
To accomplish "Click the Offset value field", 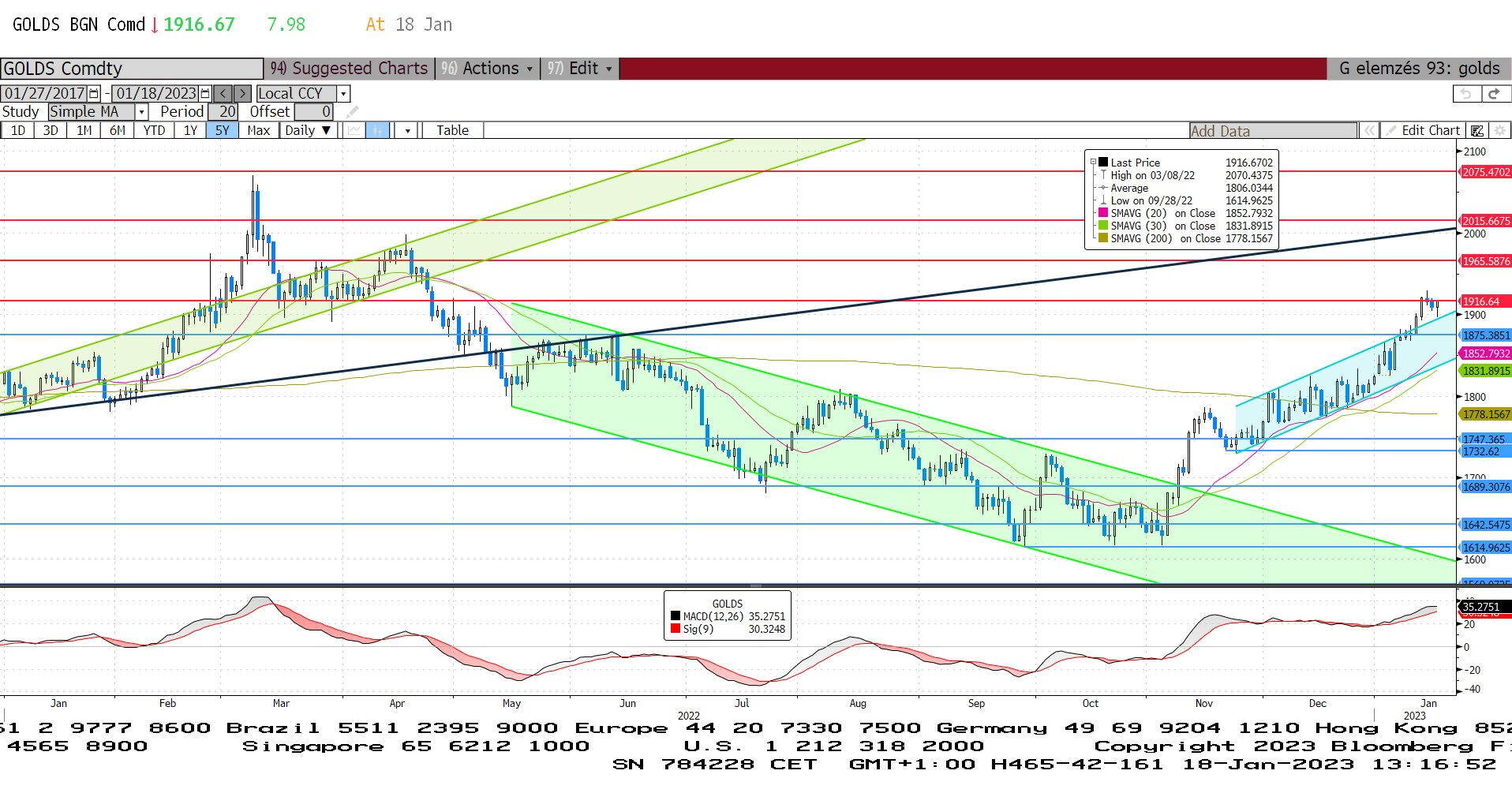I will click(x=313, y=112).
